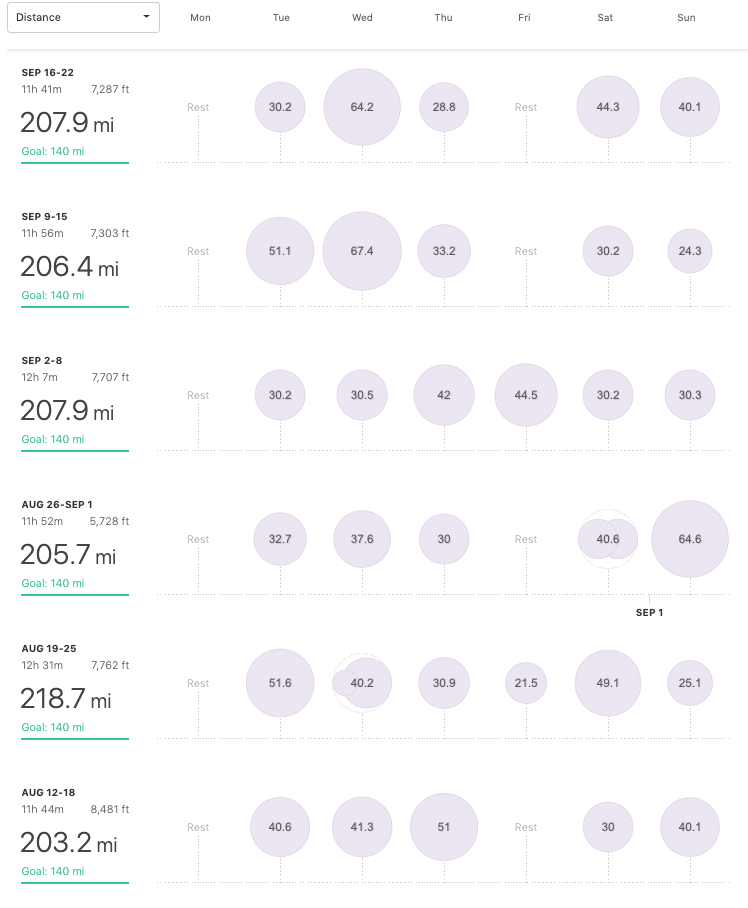Select the 51 Thursday bubble, Aug 12-18

[x=444, y=827]
